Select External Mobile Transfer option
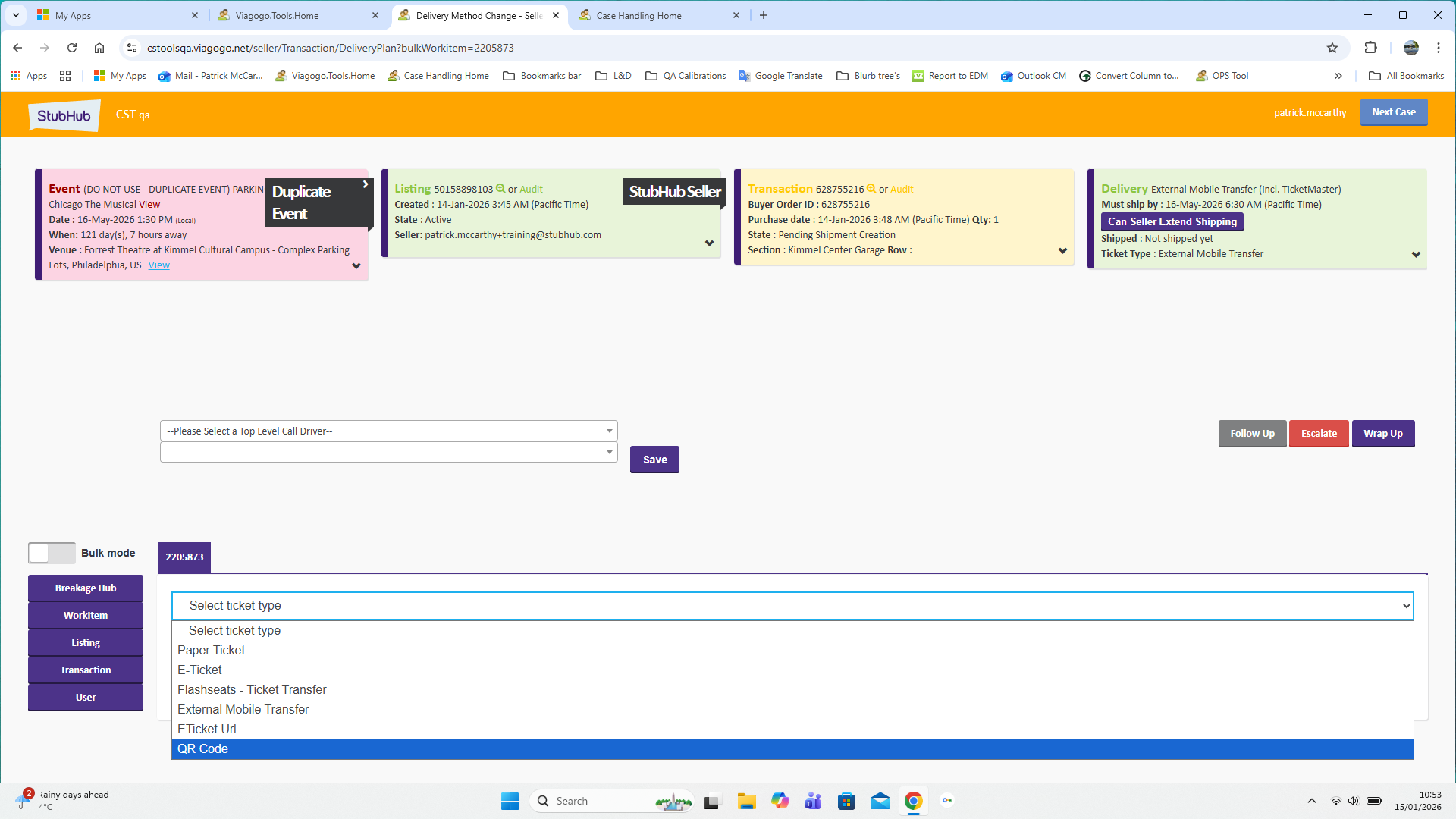Image resolution: width=1456 pixels, height=819 pixels. [x=243, y=709]
